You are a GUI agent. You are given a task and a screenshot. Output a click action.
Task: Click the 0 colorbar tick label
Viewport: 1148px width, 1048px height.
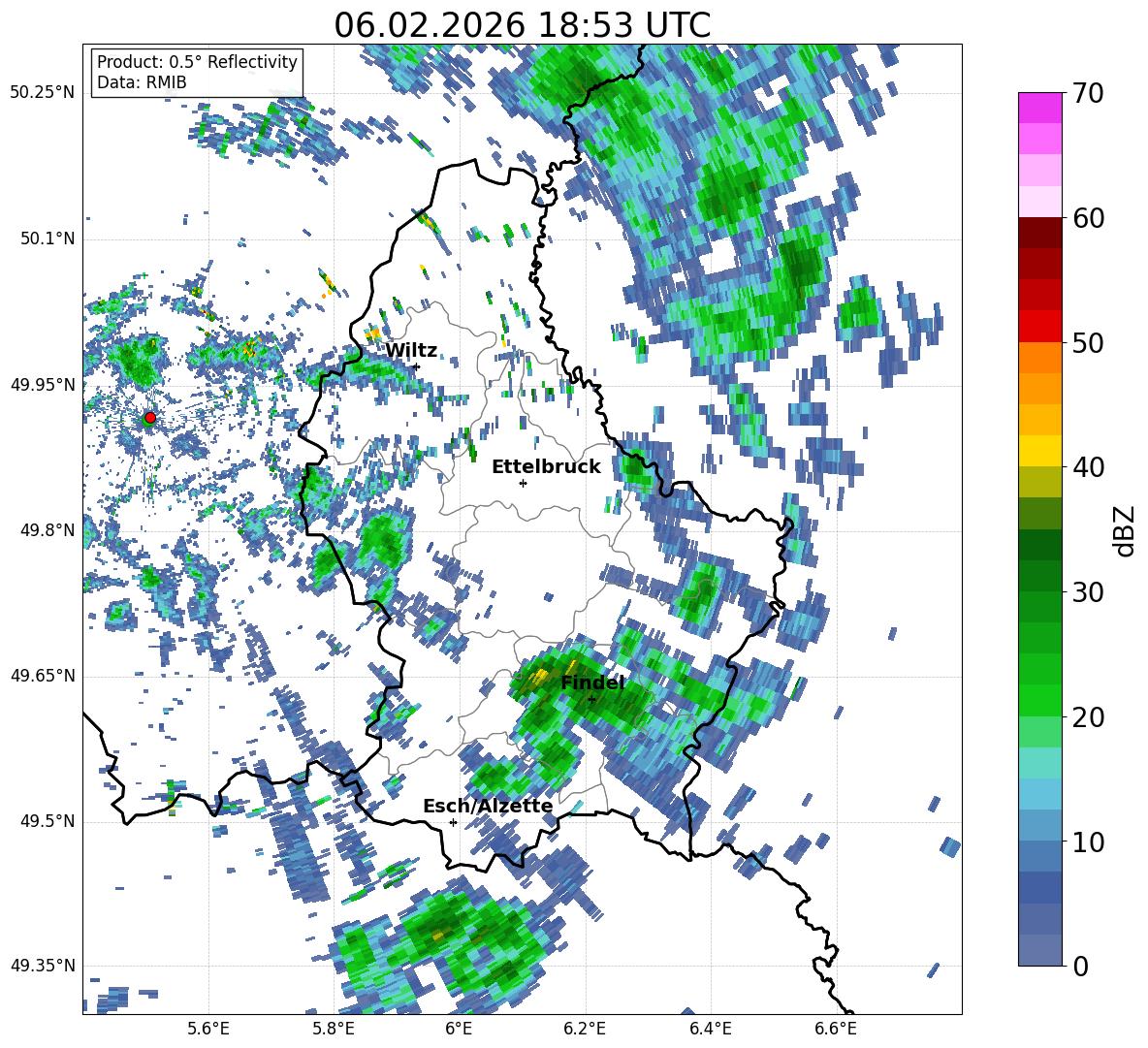[1080, 966]
